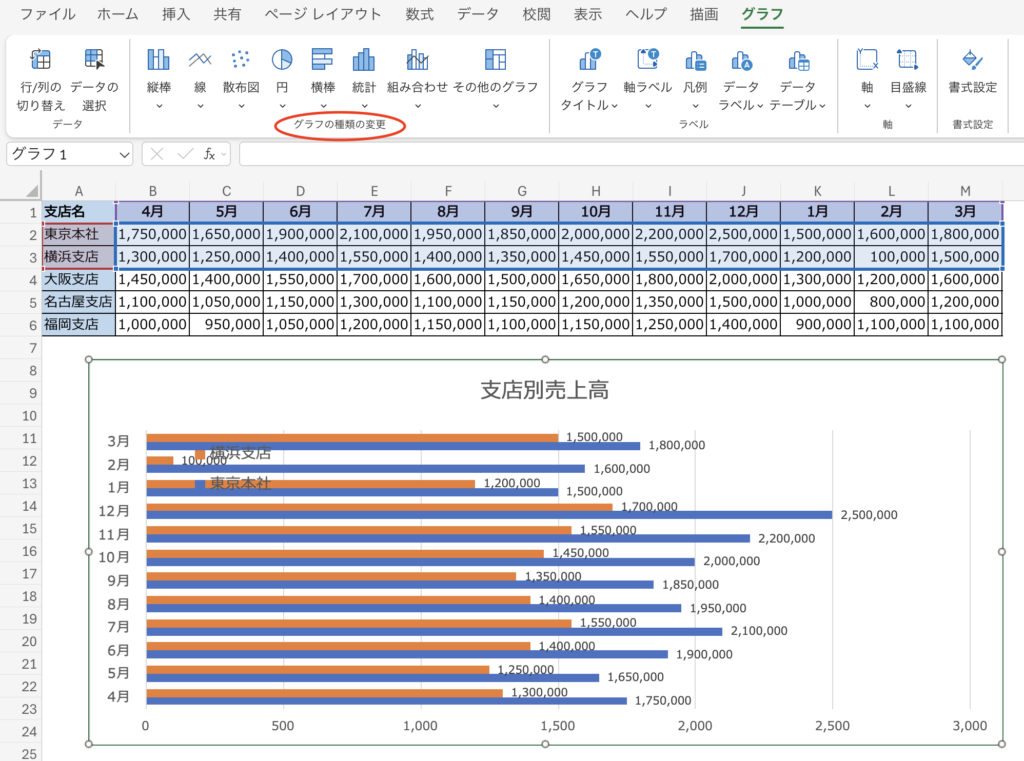Select the chart title 支店別売上高

544,391
